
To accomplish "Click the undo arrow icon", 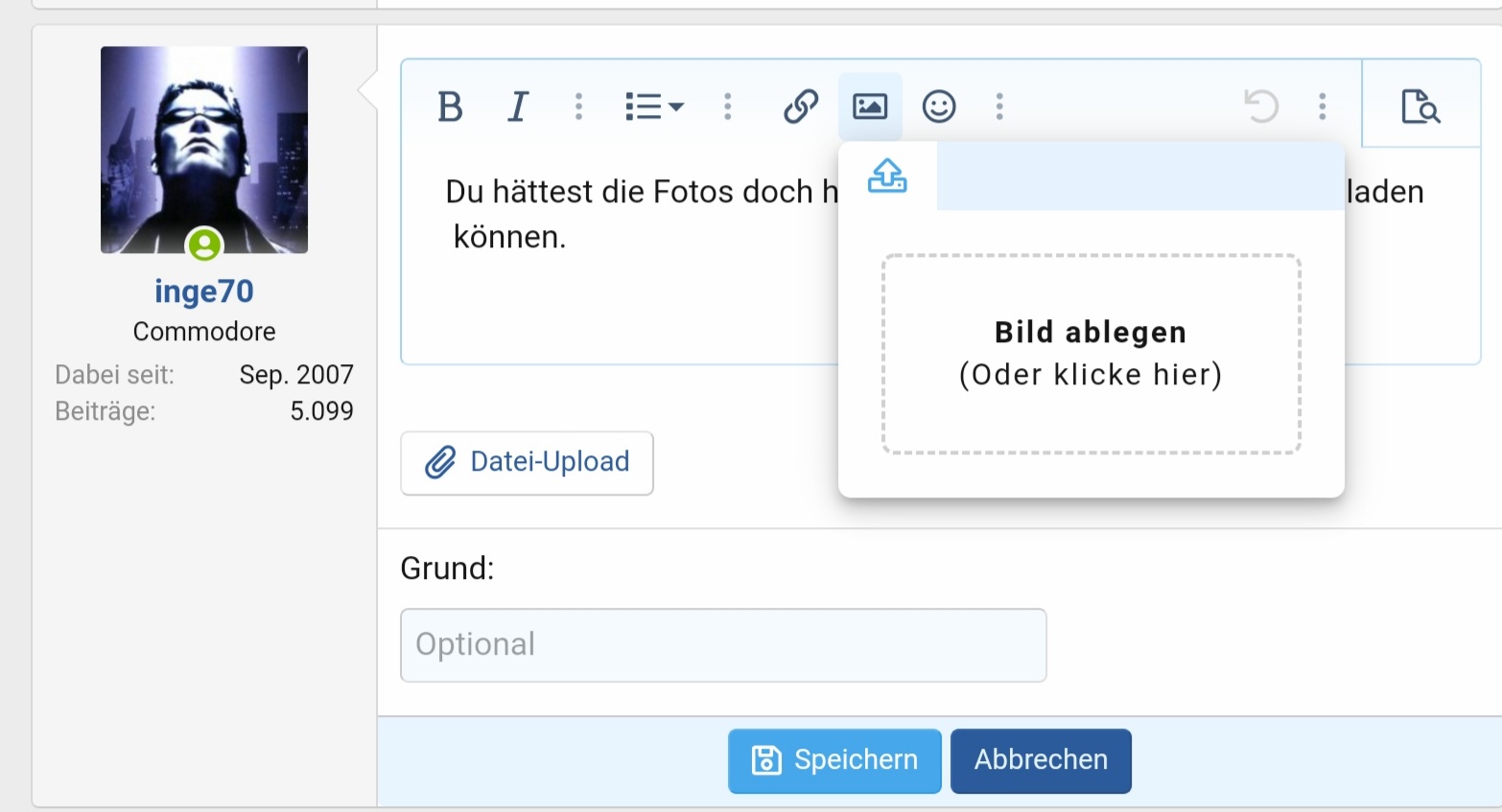I will click(1261, 106).
